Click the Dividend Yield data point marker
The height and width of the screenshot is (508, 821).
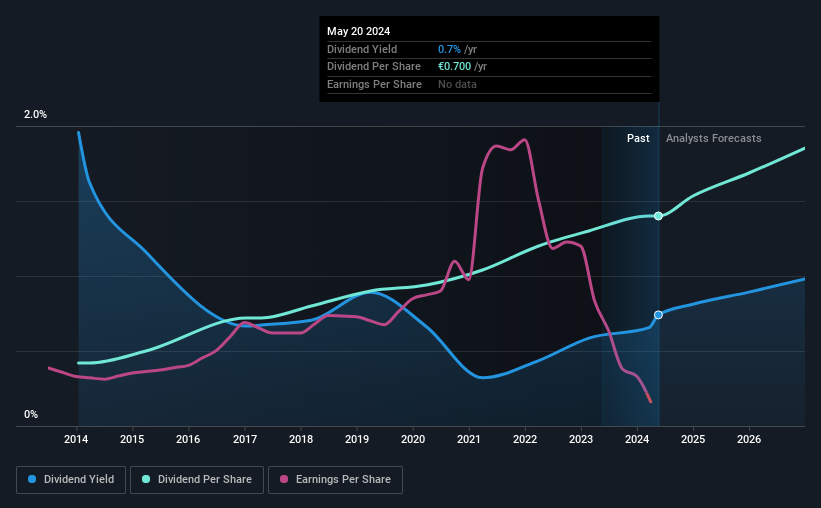658,315
